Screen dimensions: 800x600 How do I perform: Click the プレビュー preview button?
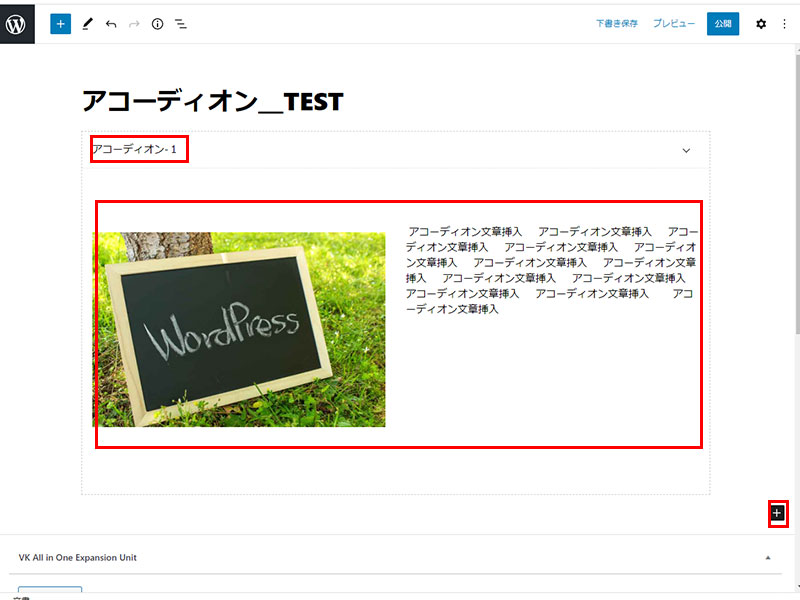pos(674,23)
